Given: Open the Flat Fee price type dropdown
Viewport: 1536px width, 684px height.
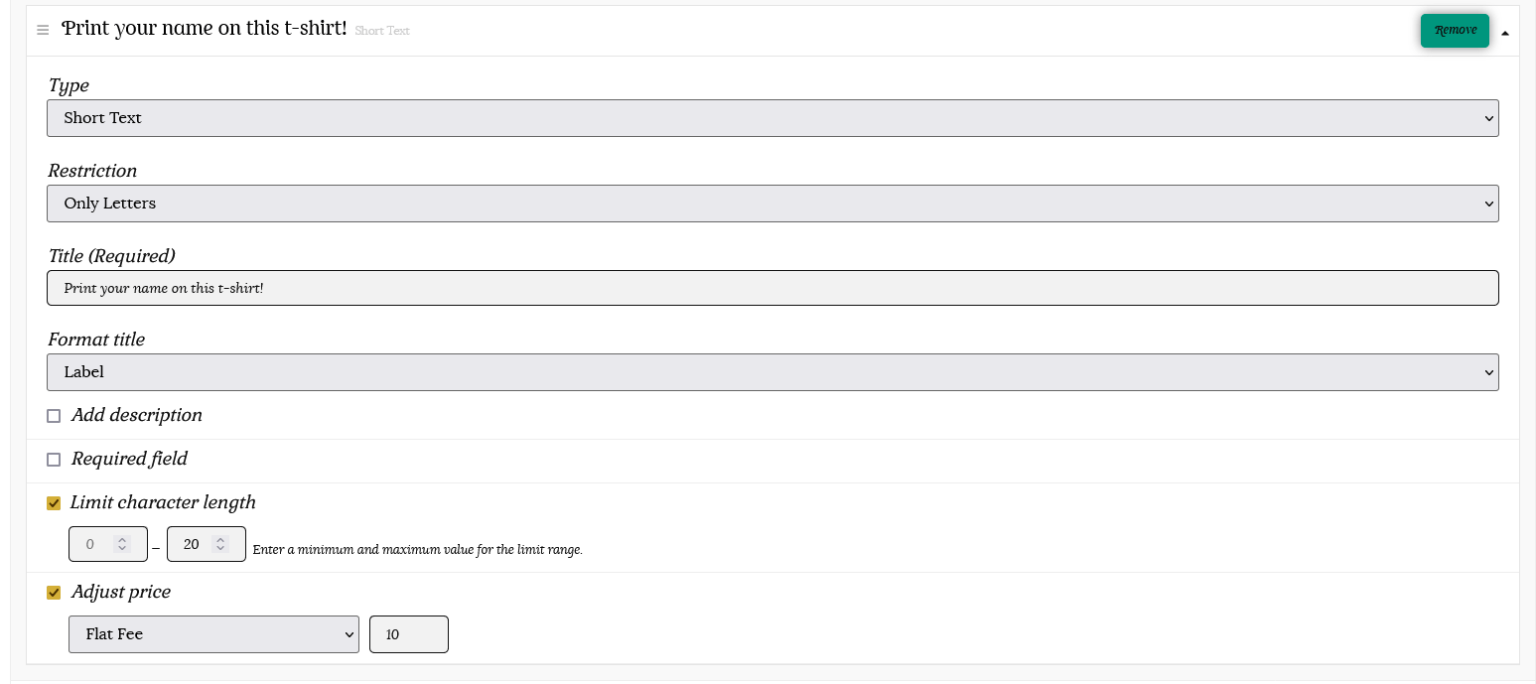Looking at the screenshot, I should click(213, 634).
